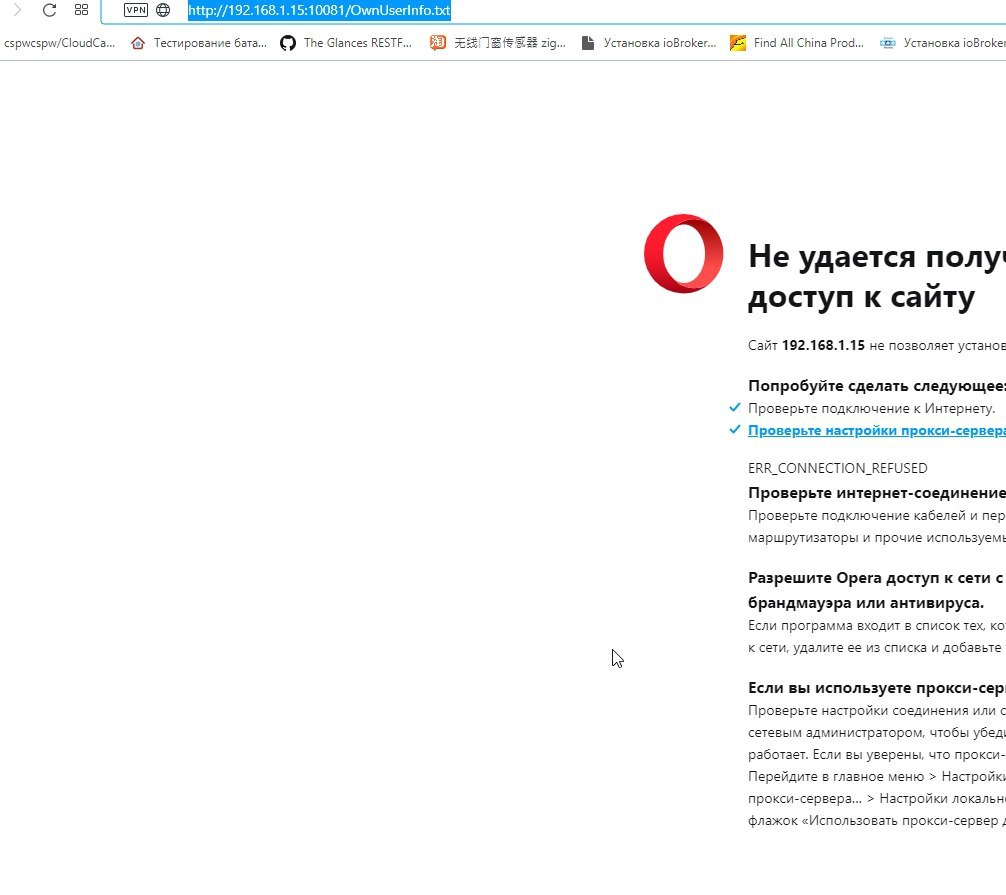Click the document icon before Установка ioBroker

pyautogui.click(x=588, y=43)
